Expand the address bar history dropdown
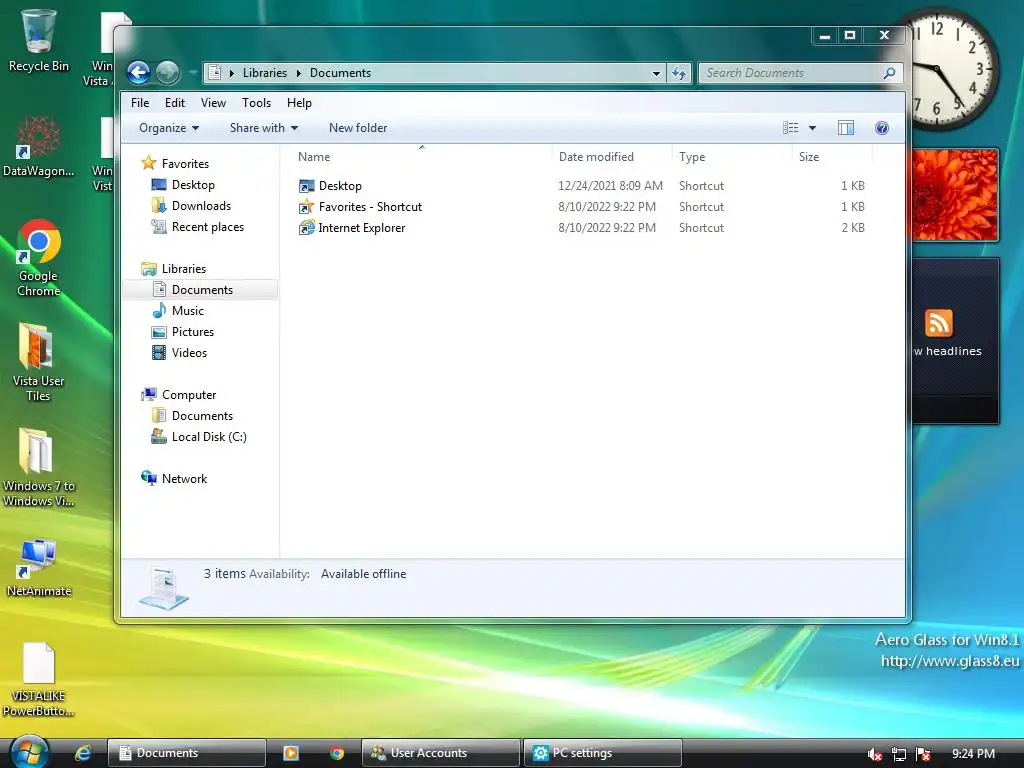1024x768 pixels. click(x=656, y=73)
